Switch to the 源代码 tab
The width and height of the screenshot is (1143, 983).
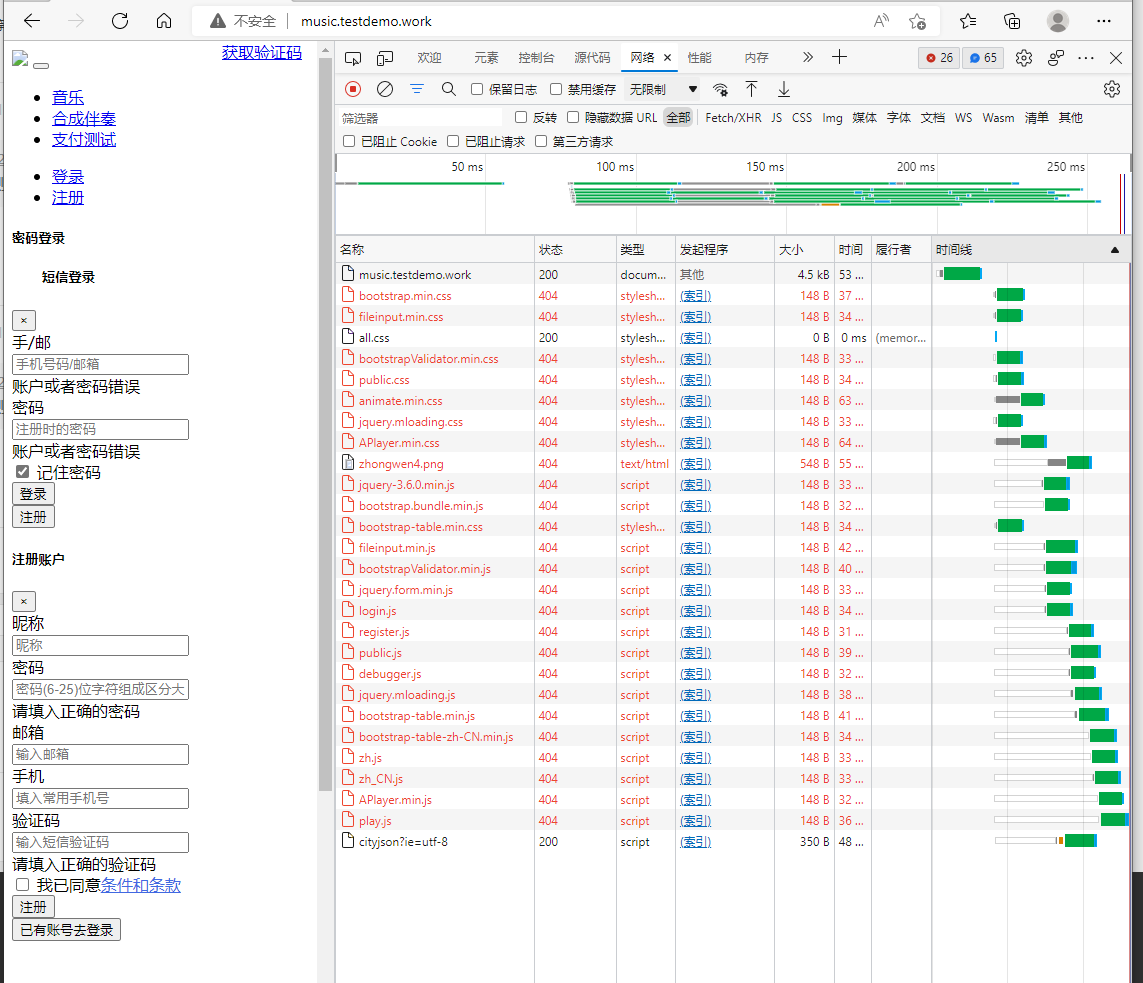tap(592, 58)
